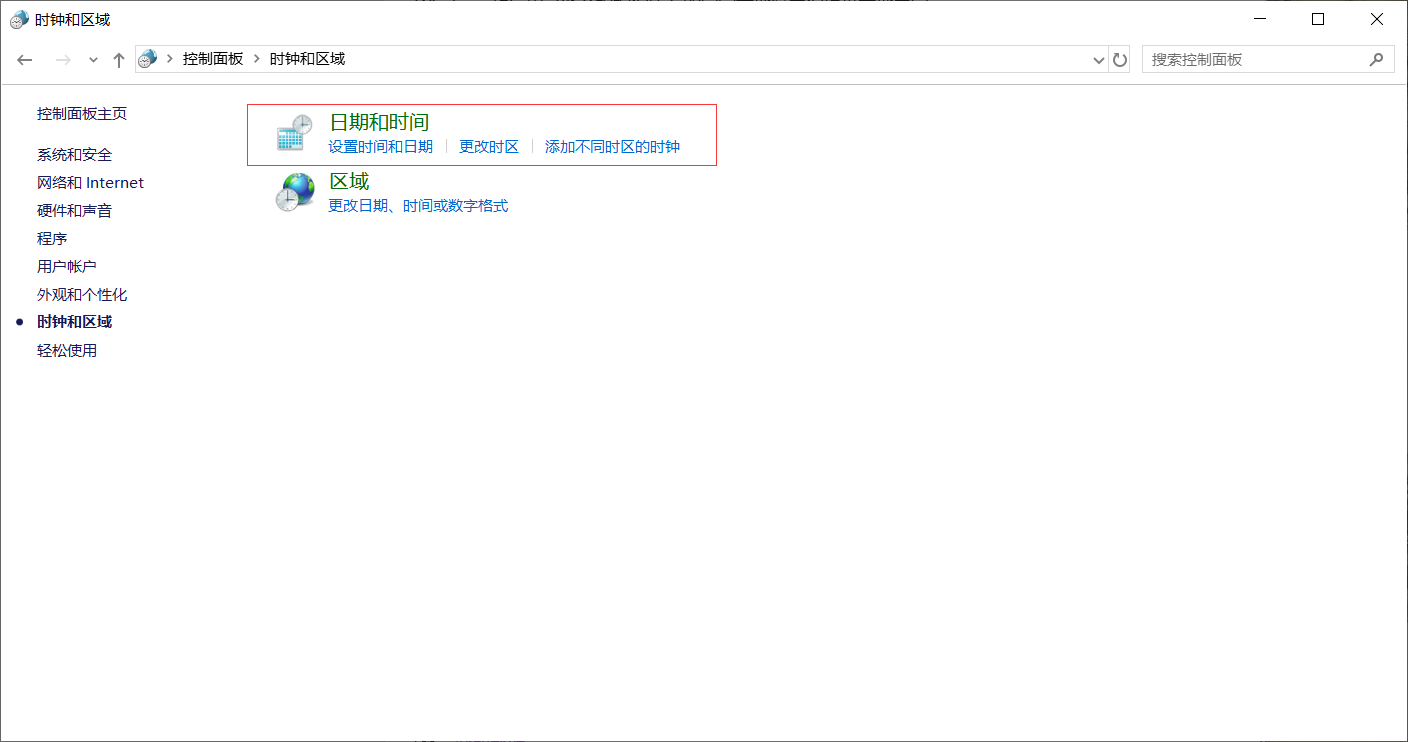Open the 区域 globe icon
1408x742 pixels.
point(294,192)
